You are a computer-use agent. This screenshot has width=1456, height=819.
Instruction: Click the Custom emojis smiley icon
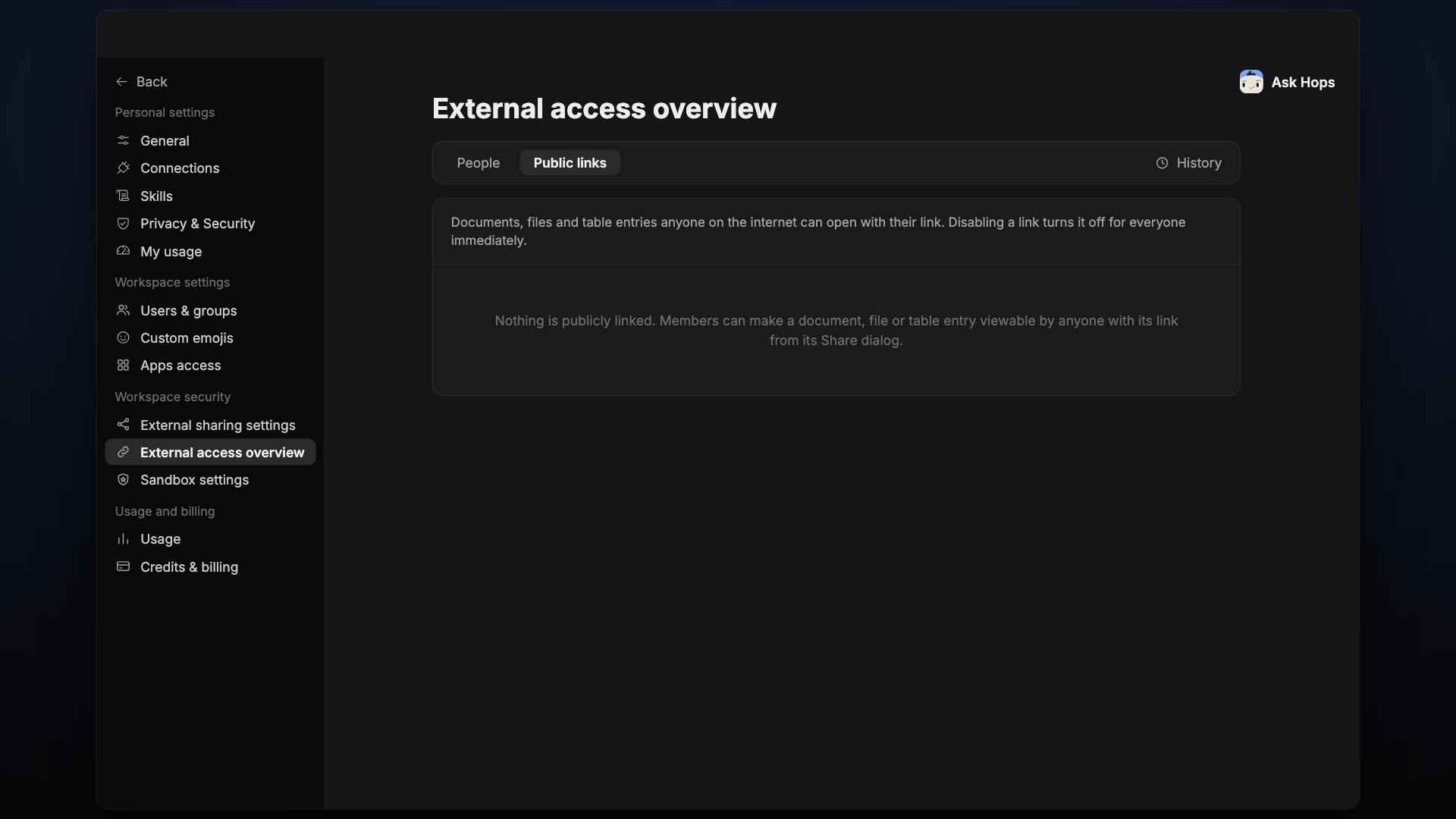coord(123,337)
